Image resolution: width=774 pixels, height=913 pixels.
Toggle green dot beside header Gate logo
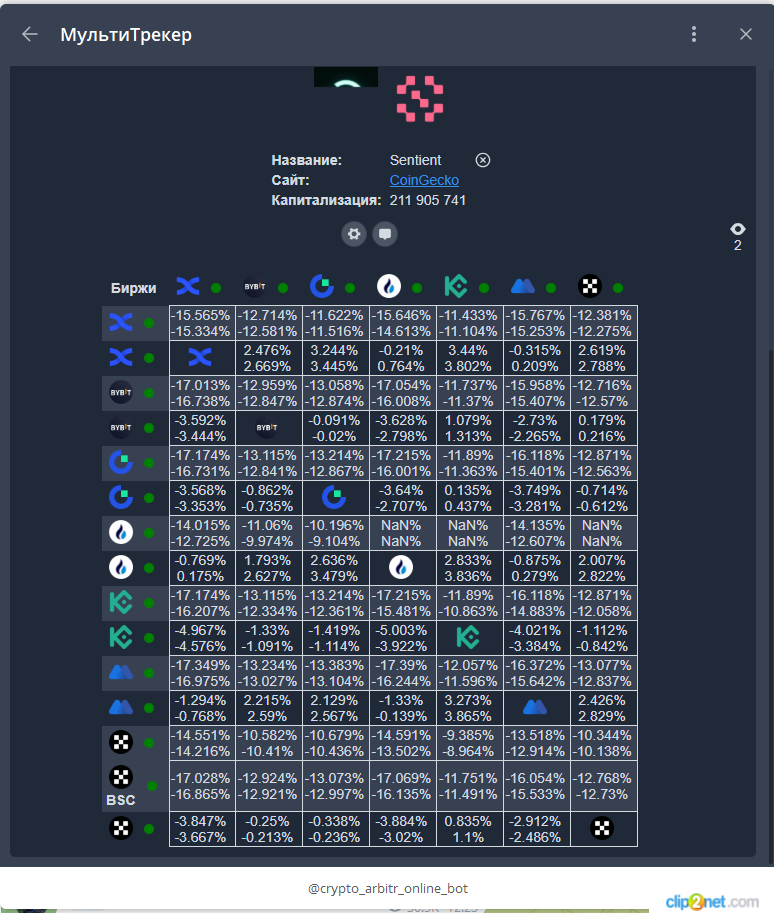[x=350, y=288]
